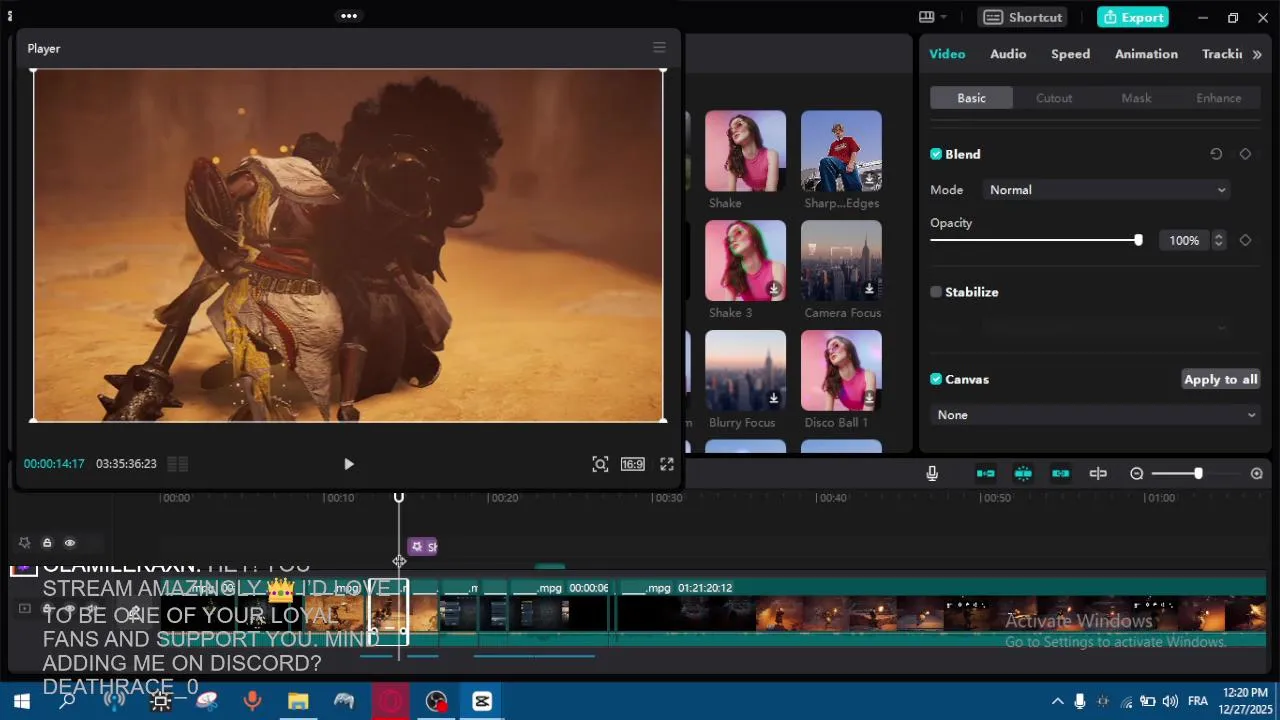The height and width of the screenshot is (720, 1280).
Task: Click the playhead marker on the ruler
Action: tap(399, 497)
